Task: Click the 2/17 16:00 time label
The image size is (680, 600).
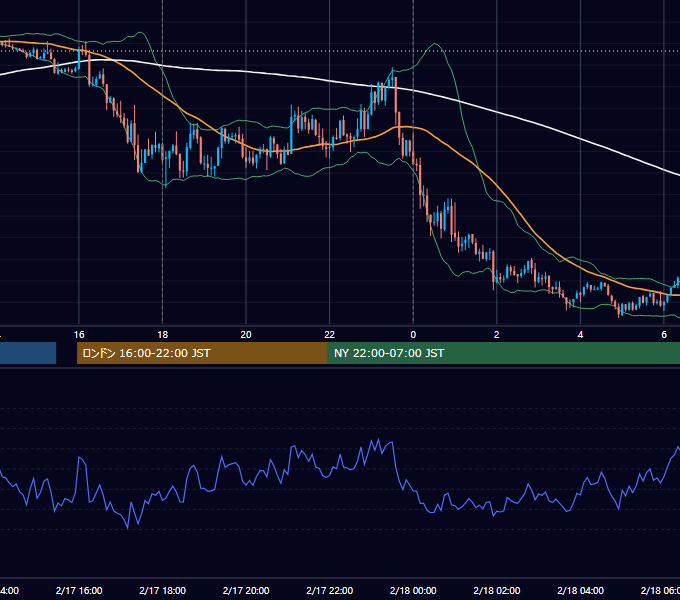Action: pyautogui.click(x=79, y=590)
